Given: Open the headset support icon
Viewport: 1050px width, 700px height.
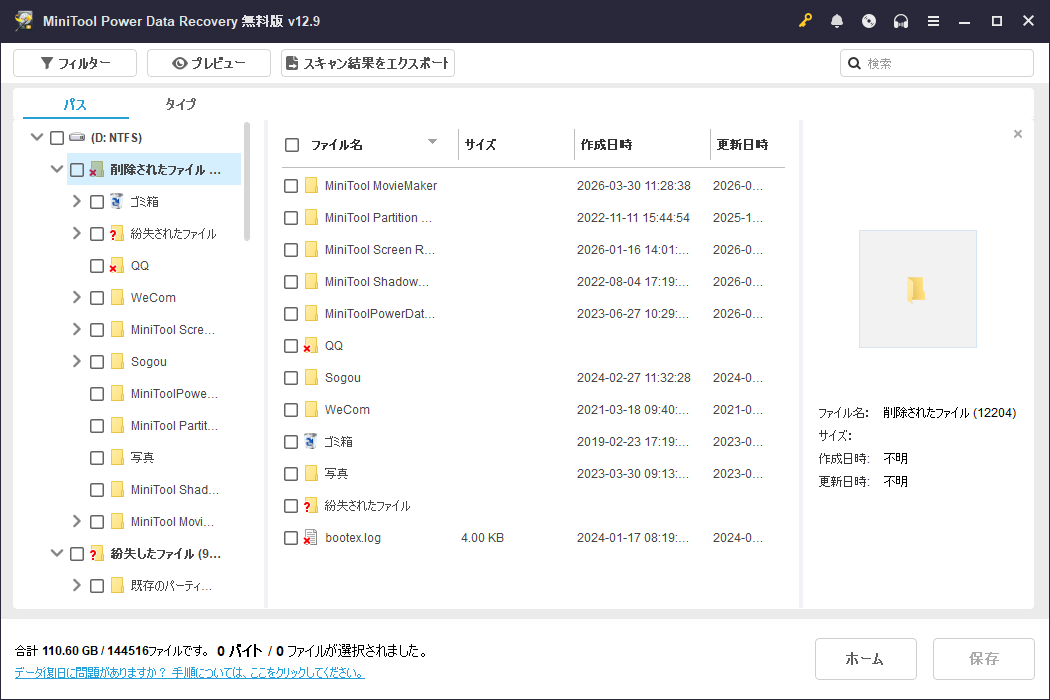Looking at the screenshot, I should pos(901,21).
